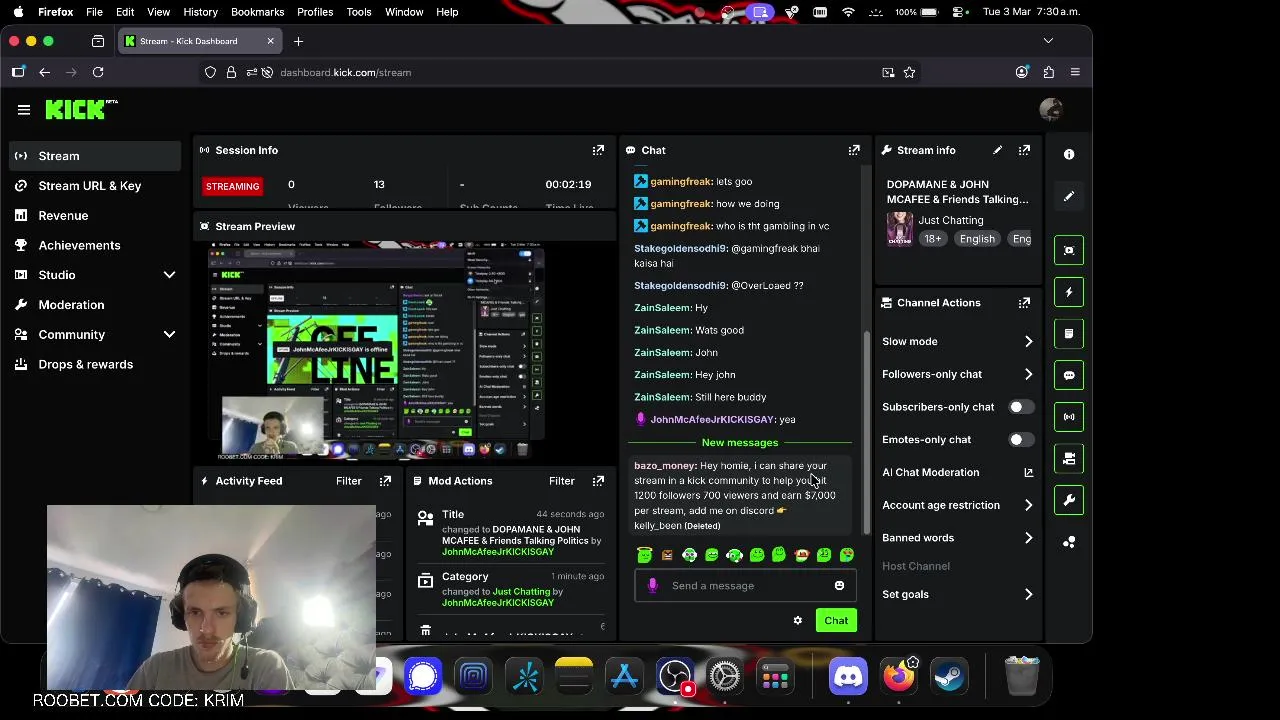Click the English language tag
The width and height of the screenshot is (1280, 720).
[x=977, y=239]
